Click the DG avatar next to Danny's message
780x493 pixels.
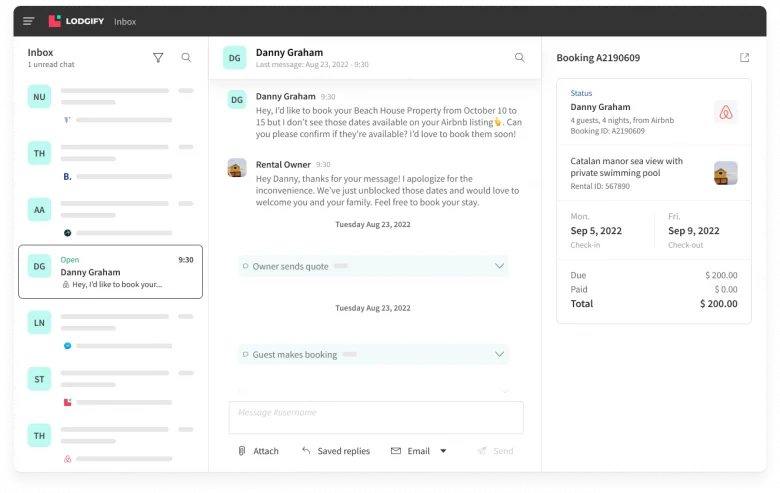point(237,99)
